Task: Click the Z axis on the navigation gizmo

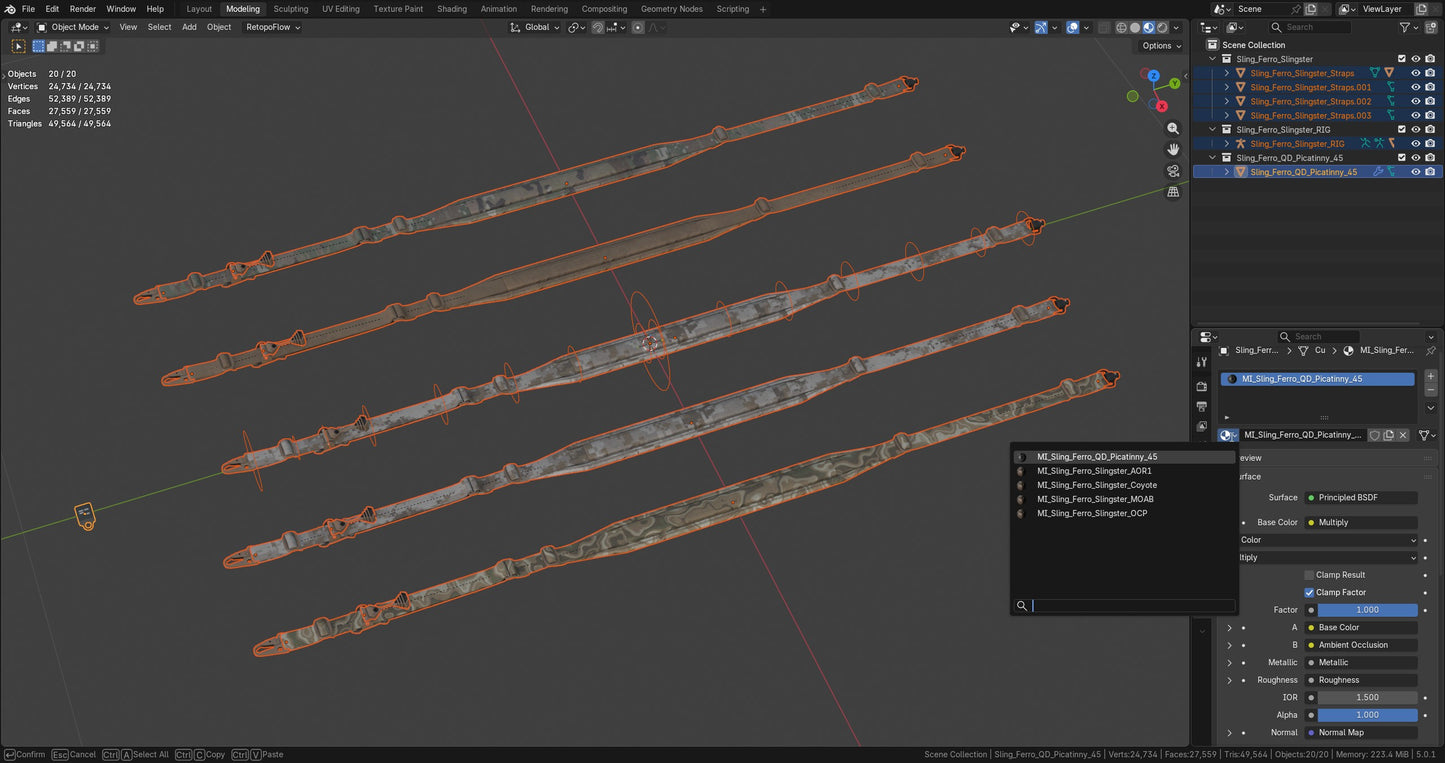Action: (x=1153, y=76)
